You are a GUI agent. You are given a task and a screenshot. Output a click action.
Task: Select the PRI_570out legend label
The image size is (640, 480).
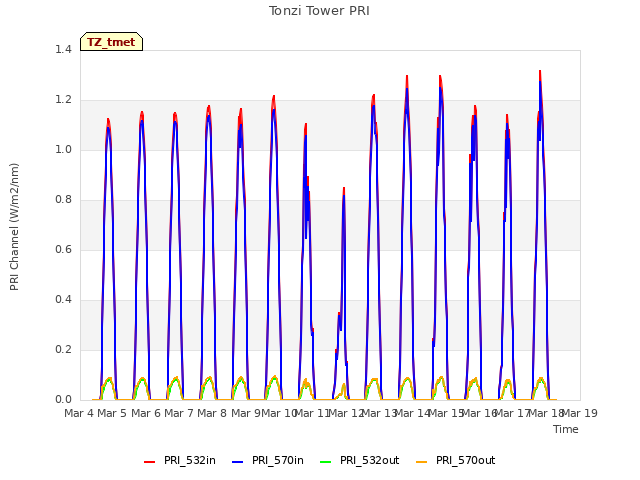coord(466,460)
